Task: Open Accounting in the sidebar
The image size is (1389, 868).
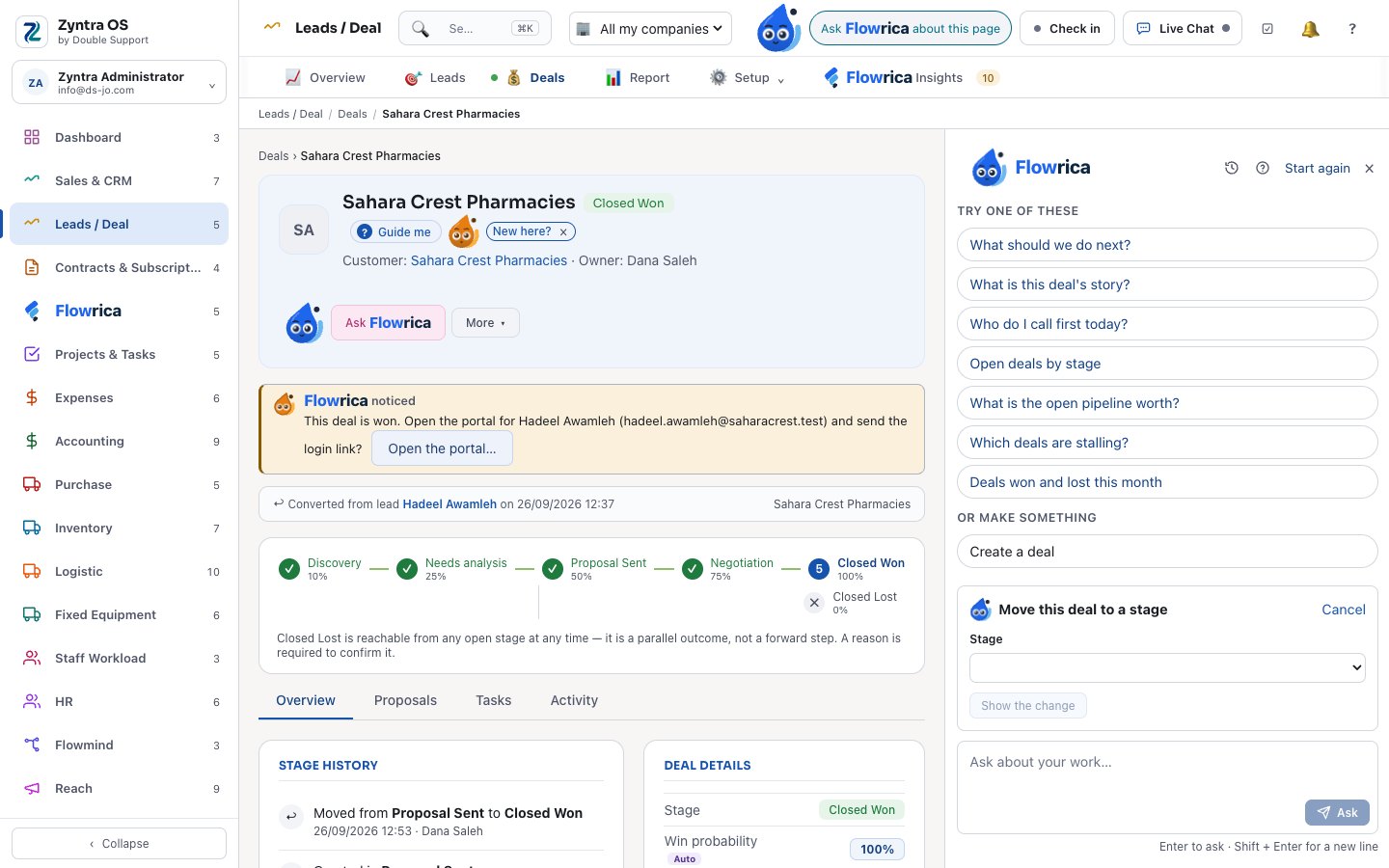Action: pos(120,442)
